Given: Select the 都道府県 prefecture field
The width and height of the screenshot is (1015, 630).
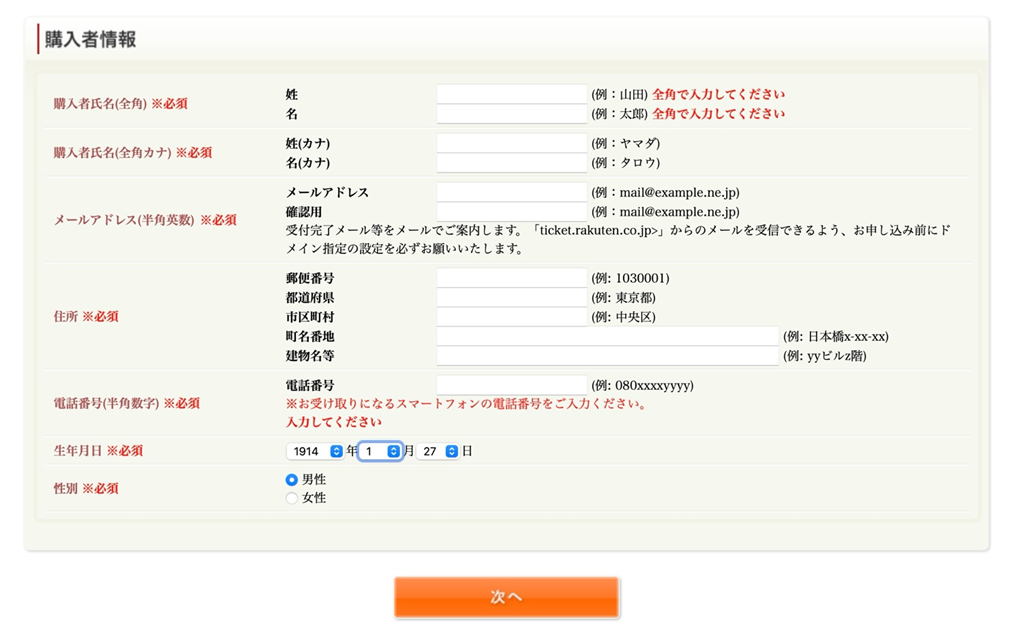Looking at the screenshot, I should click(511, 298).
